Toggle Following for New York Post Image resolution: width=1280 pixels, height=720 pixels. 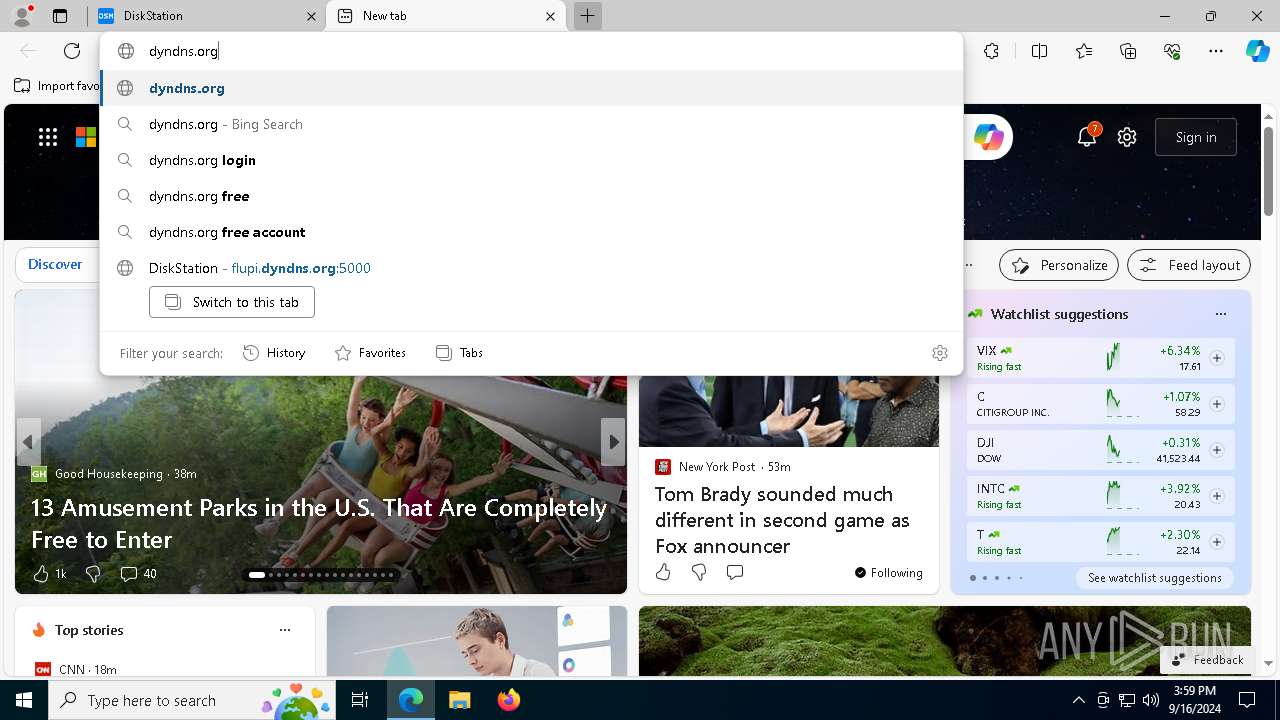point(888,573)
